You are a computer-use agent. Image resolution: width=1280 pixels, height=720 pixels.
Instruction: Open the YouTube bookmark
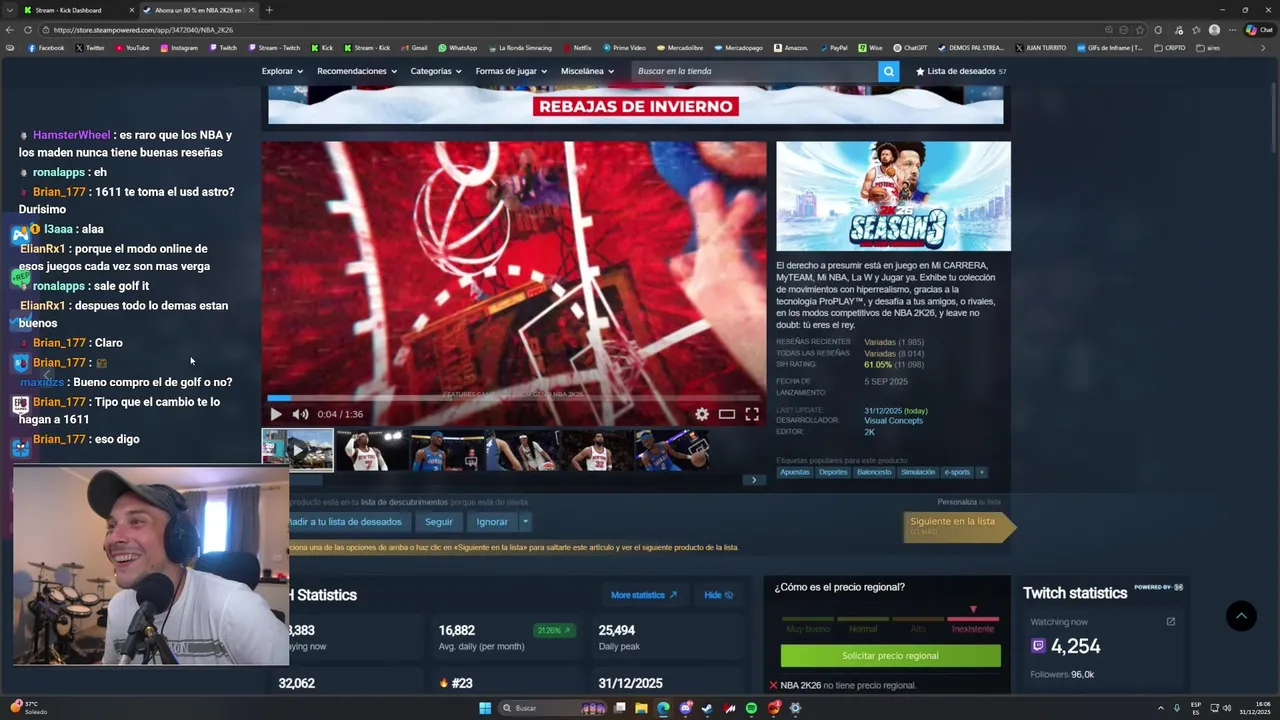tap(132, 48)
